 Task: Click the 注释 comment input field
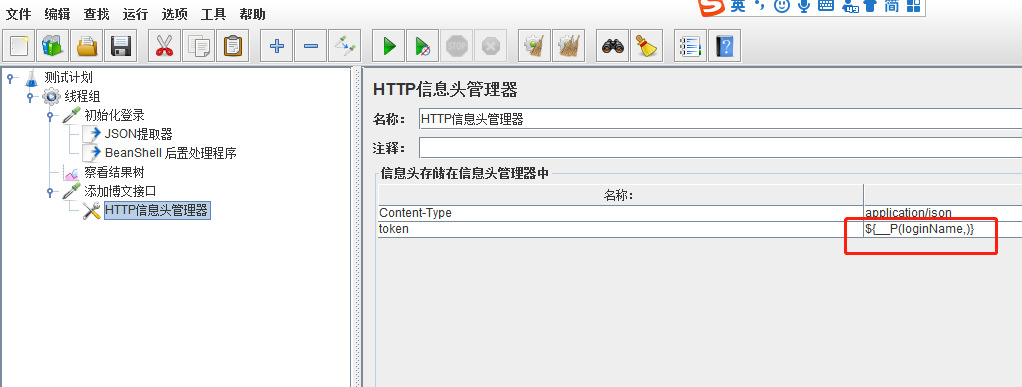pyautogui.click(x=721, y=148)
